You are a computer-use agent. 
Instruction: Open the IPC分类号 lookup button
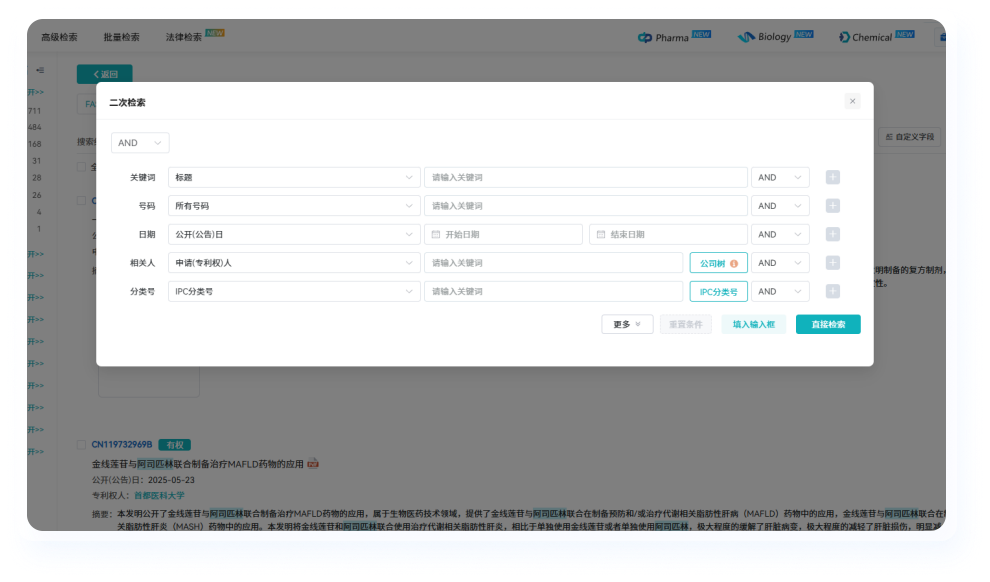[719, 291]
